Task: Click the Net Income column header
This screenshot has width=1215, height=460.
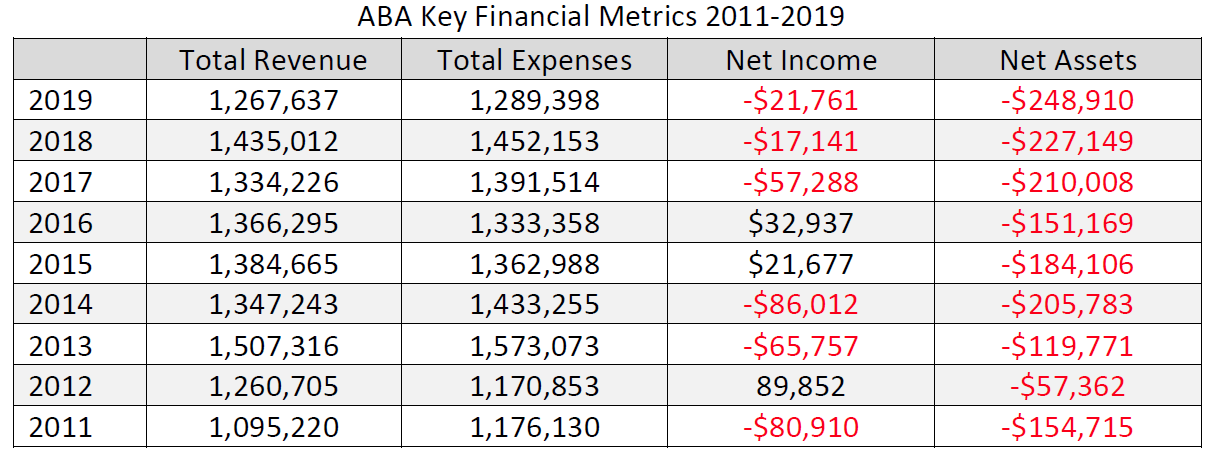Action: (800, 60)
